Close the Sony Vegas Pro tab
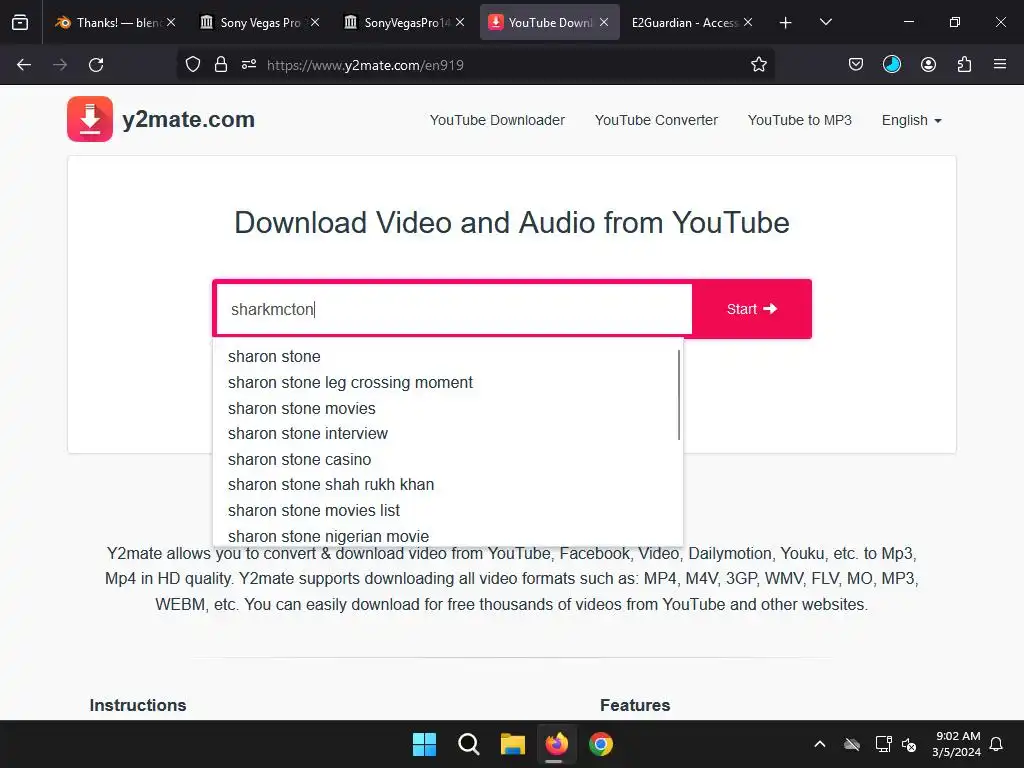 (315, 22)
